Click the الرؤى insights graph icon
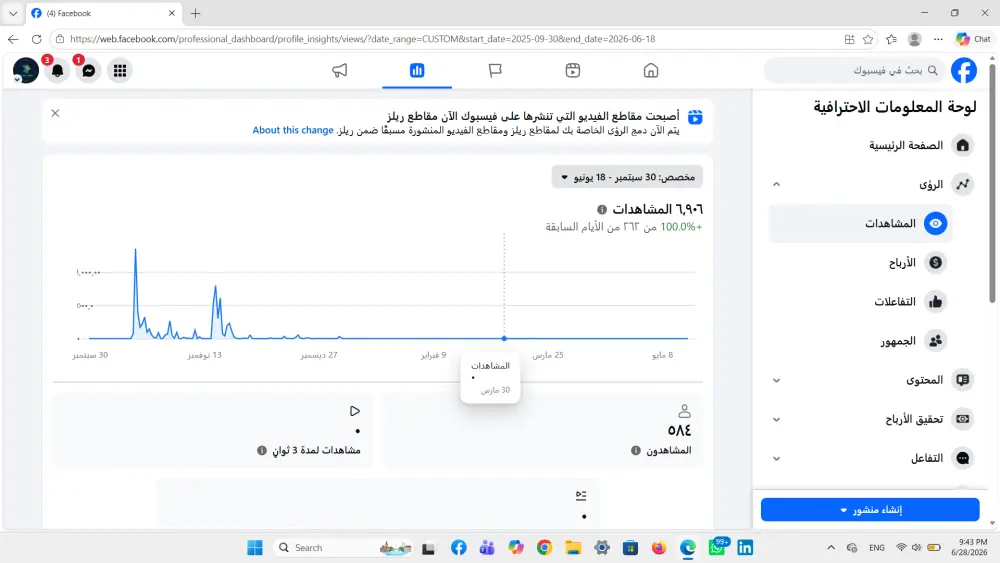1000x563 pixels. coord(962,184)
